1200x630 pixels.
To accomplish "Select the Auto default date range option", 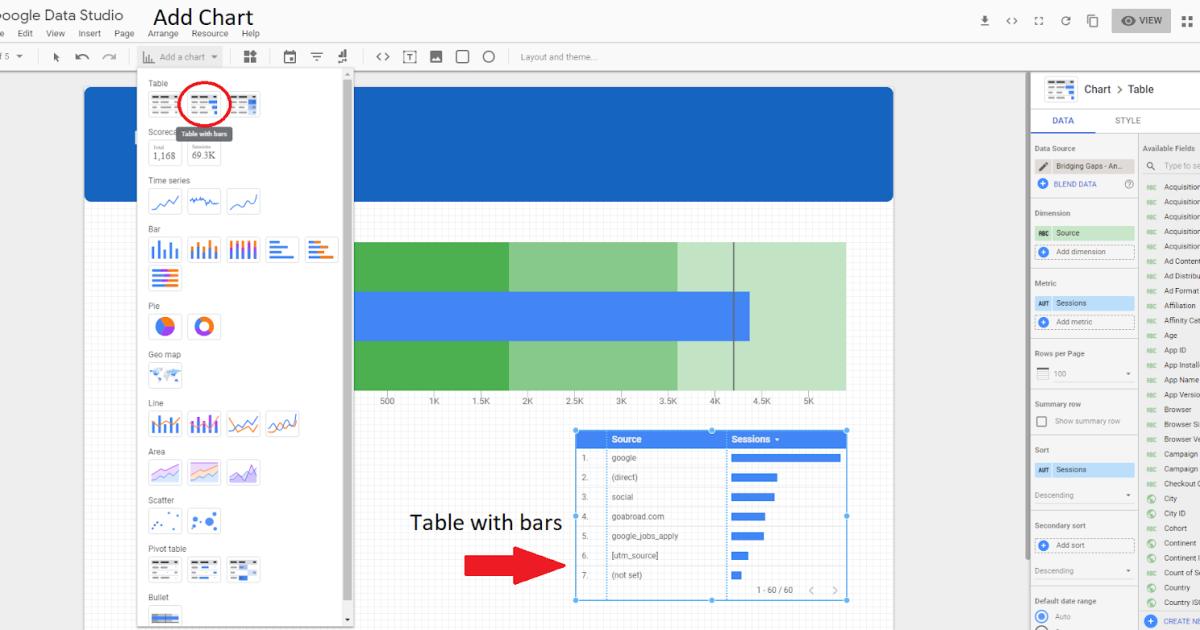I will click(1040, 617).
